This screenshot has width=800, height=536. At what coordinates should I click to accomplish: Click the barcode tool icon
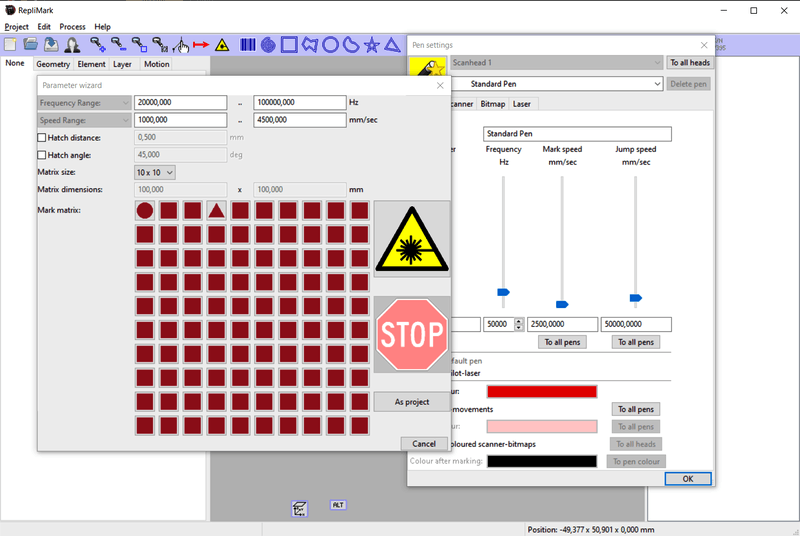(247, 44)
